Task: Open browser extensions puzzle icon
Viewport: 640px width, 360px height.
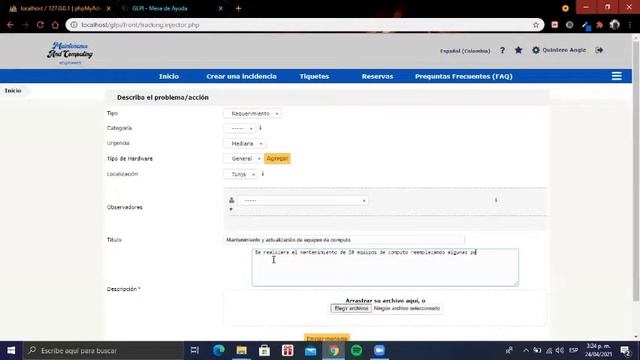Action: coord(600,25)
